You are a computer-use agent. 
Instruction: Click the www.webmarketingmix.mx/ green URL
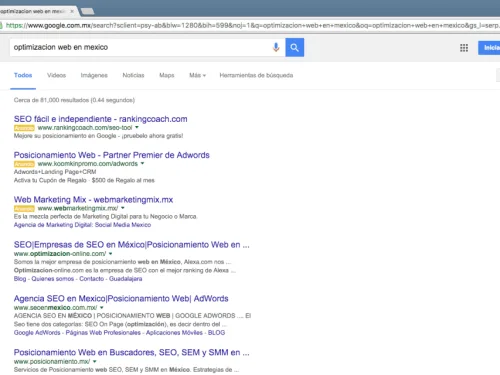click(x=78, y=208)
